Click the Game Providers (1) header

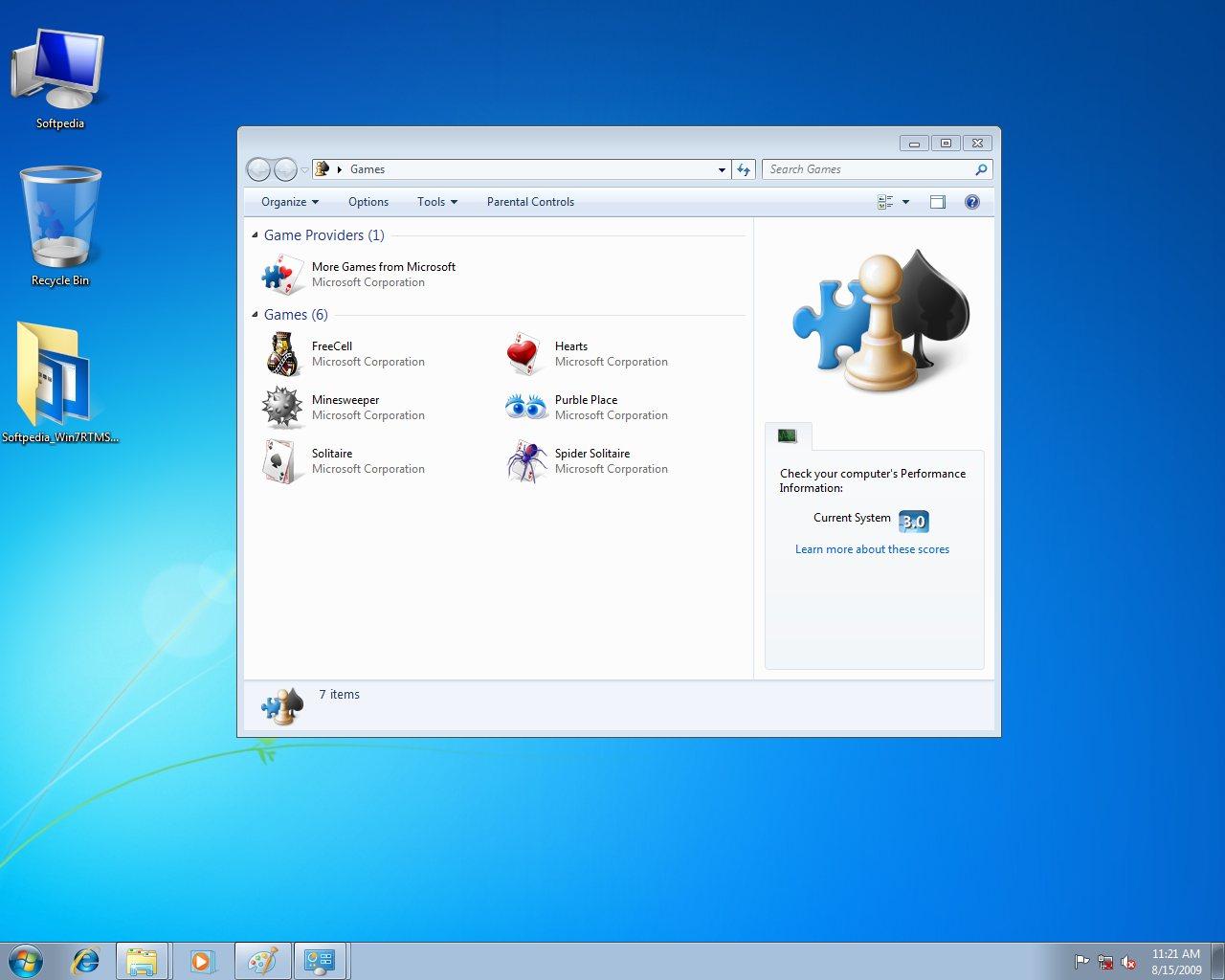coord(323,235)
